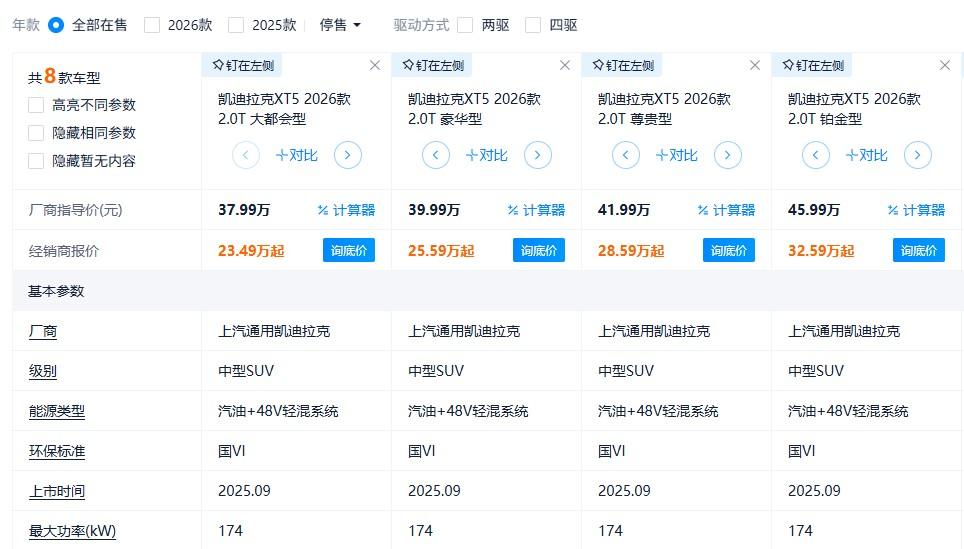Open 计算器 for the 39.99万 model
The height and width of the screenshot is (549, 964).
(x=536, y=210)
